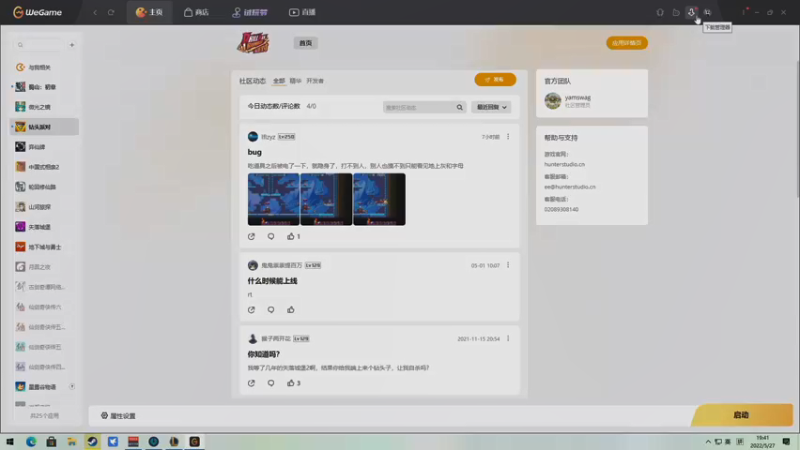Expand the 最近回复 sort dropdown
800x450 pixels.
click(x=491, y=107)
